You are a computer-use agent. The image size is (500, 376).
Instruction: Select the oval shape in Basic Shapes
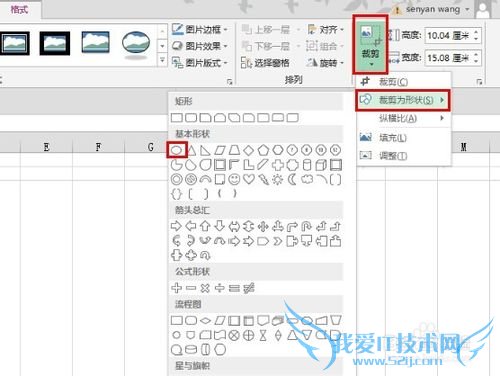[x=177, y=150]
